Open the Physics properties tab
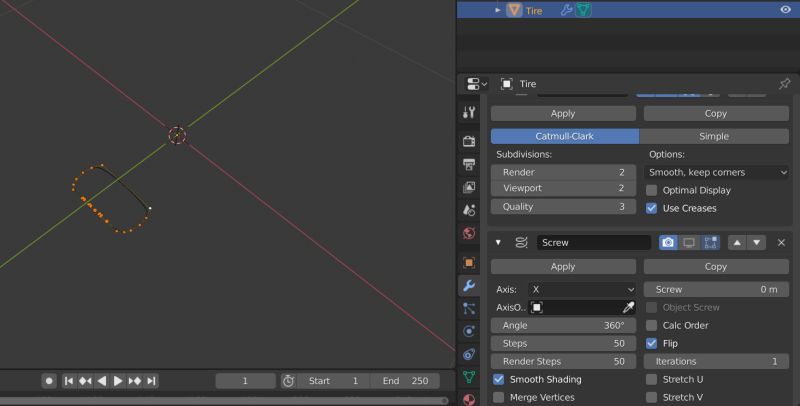The width and height of the screenshot is (800, 406). point(469,331)
